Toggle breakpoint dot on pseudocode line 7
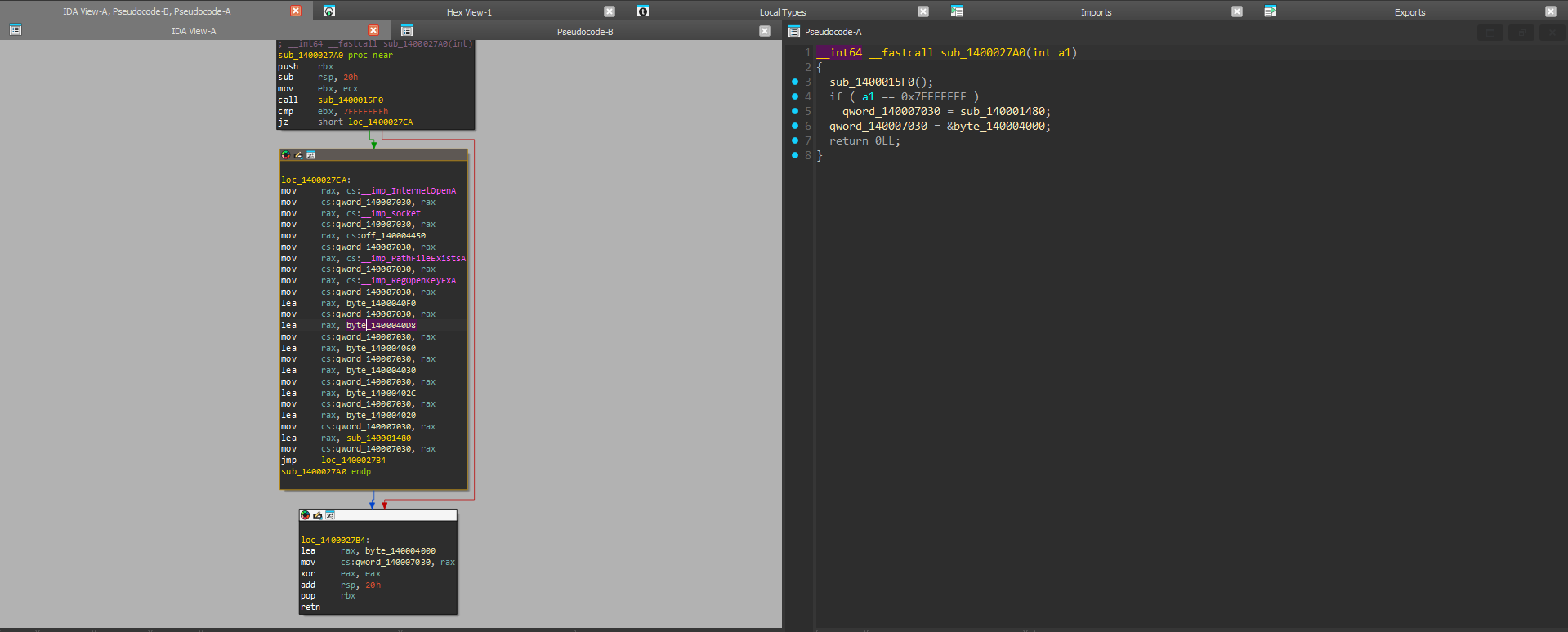This screenshot has width=1568, height=632. click(x=795, y=140)
